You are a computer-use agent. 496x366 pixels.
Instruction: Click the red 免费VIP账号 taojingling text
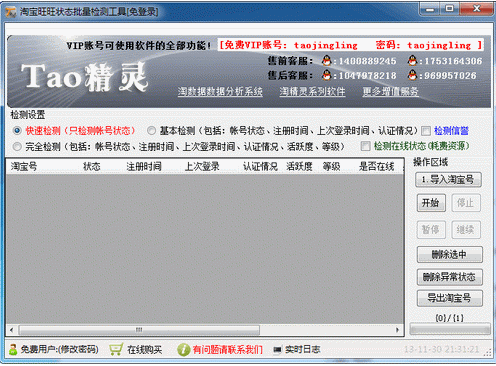click(x=288, y=45)
